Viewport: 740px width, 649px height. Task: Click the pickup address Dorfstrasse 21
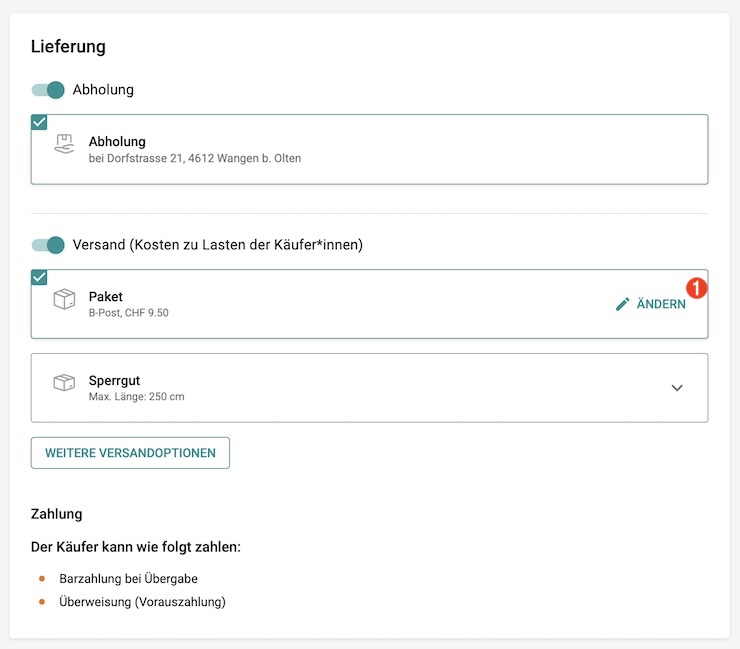pos(194,158)
